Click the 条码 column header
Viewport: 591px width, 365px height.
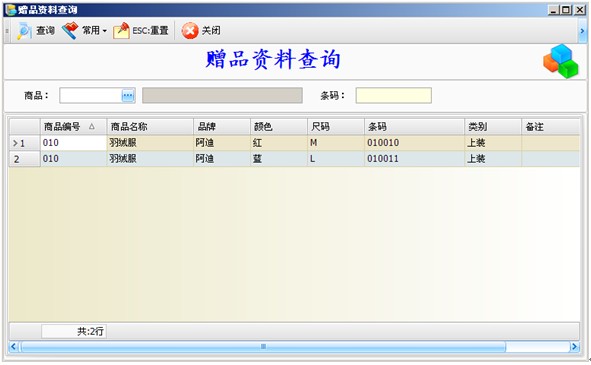(x=414, y=127)
